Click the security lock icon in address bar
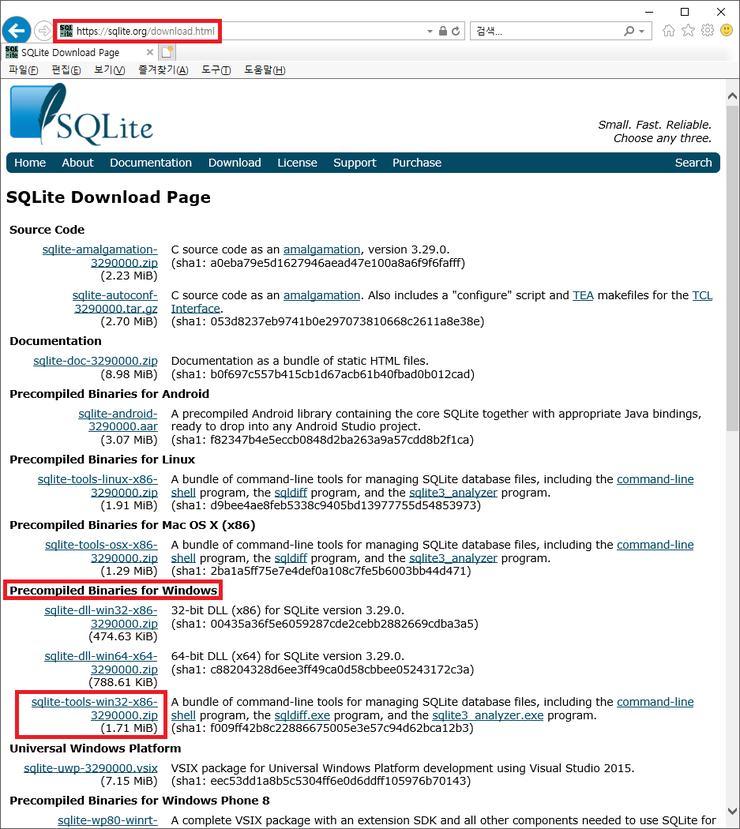The height and width of the screenshot is (829, 740). click(442, 32)
